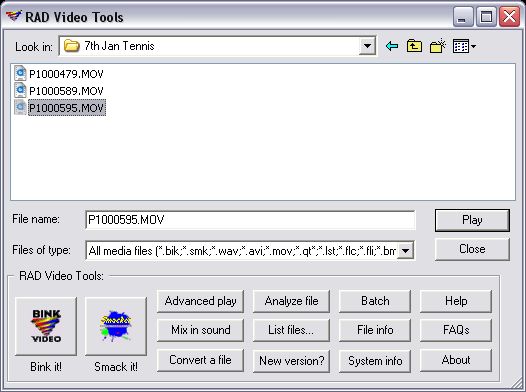The width and height of the screenshot is (526, 392).
Task: Click the Smack it! label
Action: point(116,367)
